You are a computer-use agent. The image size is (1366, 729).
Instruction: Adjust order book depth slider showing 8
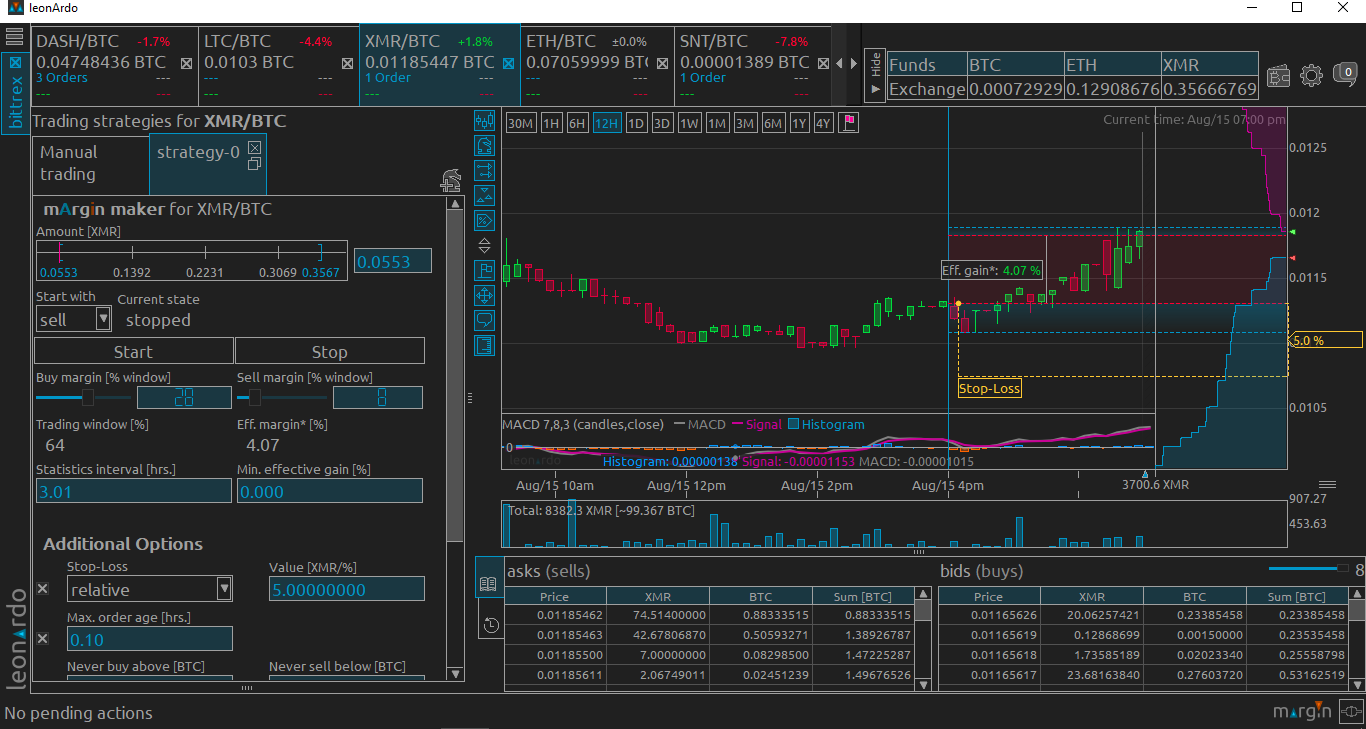click(1309, 569)
